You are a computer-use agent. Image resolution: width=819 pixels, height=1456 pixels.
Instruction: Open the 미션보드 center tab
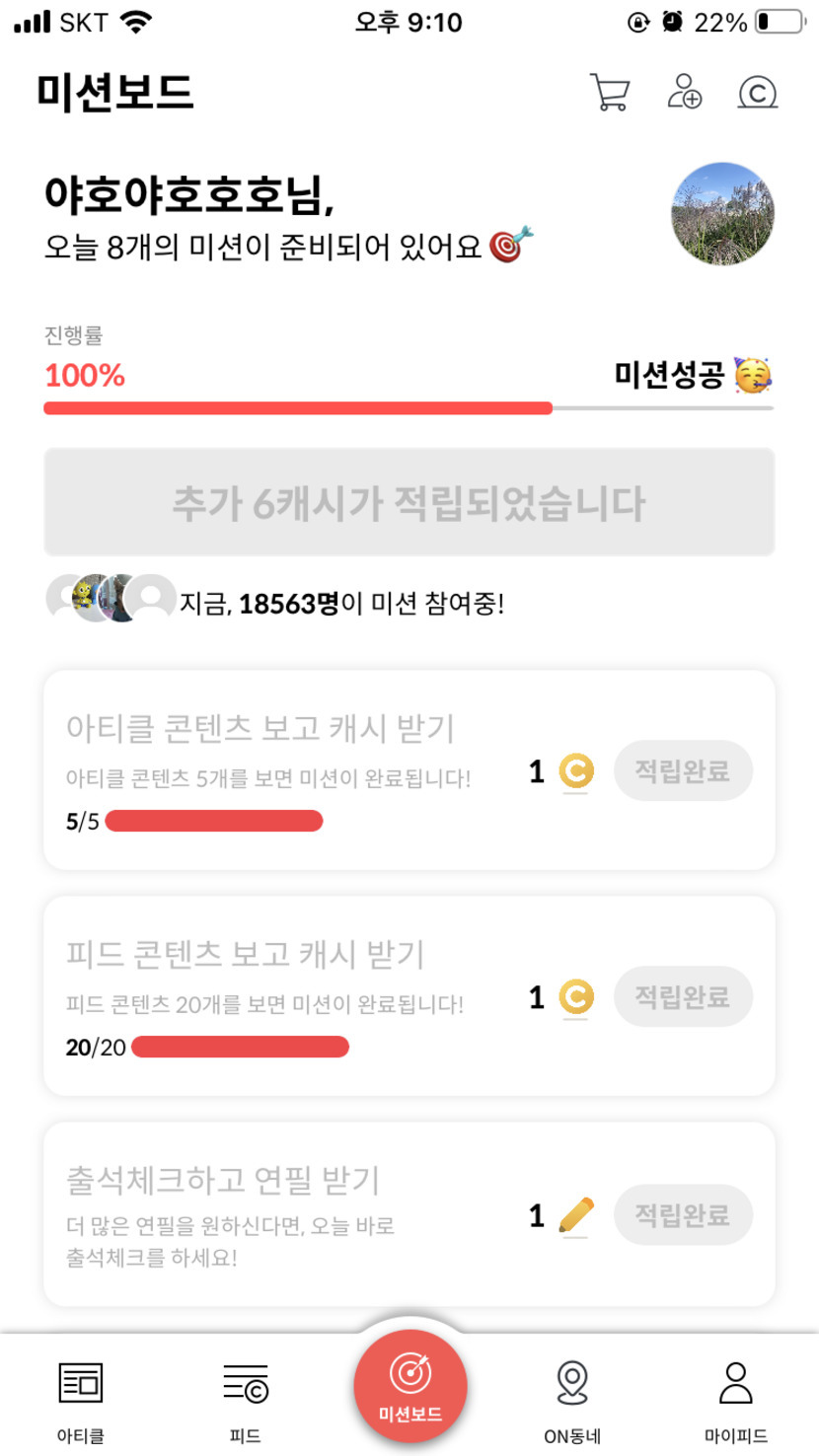tap(410, 1386)
